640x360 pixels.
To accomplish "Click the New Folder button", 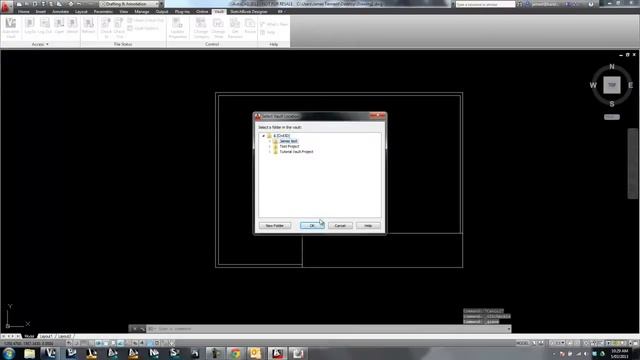I will (x=275, y=226).
